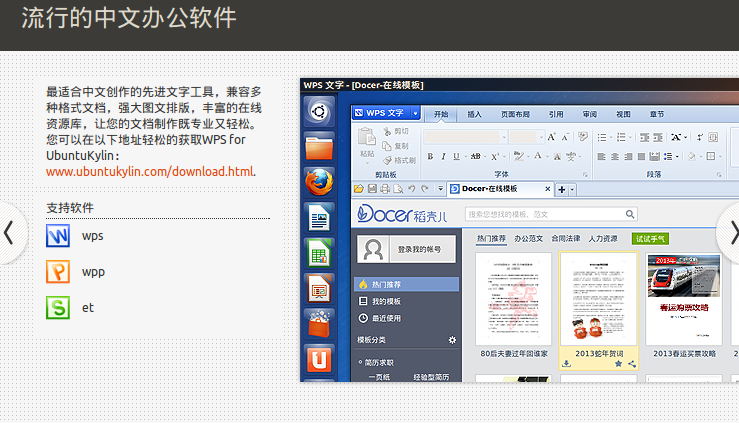Go to the previous slide arrow

(8, 233)
